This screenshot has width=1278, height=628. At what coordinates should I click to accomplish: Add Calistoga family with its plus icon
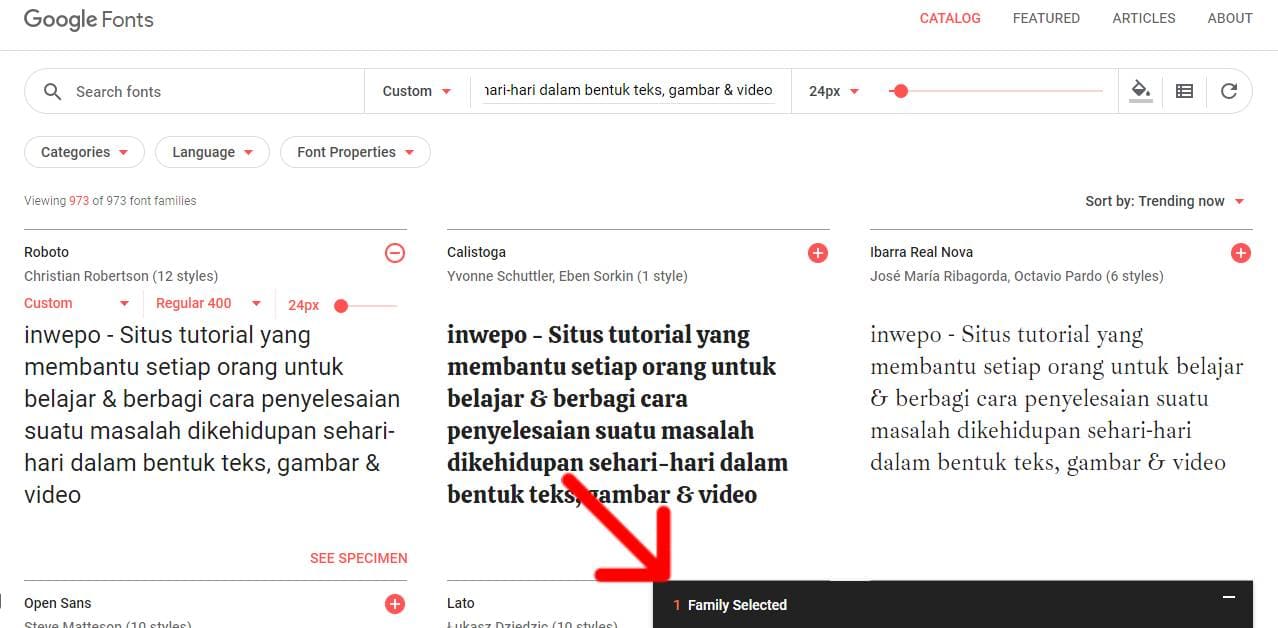818,252
